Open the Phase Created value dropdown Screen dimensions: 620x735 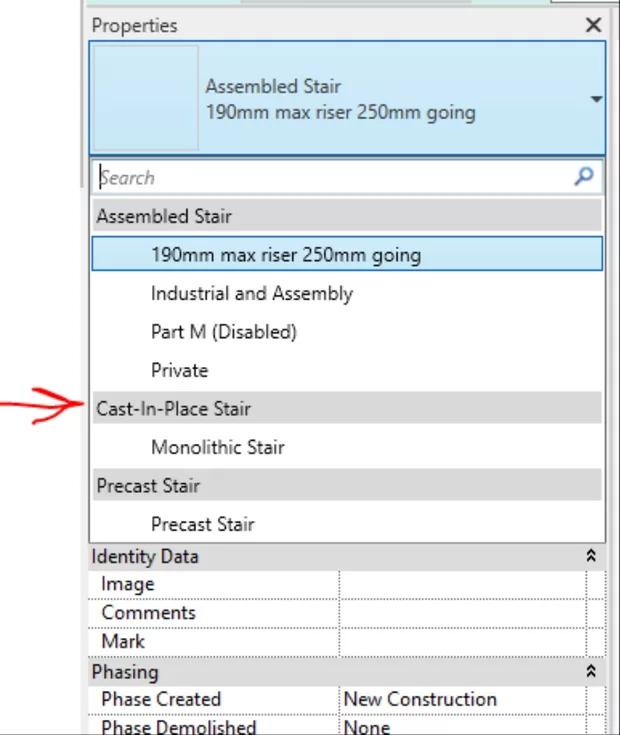coord(462,699)
